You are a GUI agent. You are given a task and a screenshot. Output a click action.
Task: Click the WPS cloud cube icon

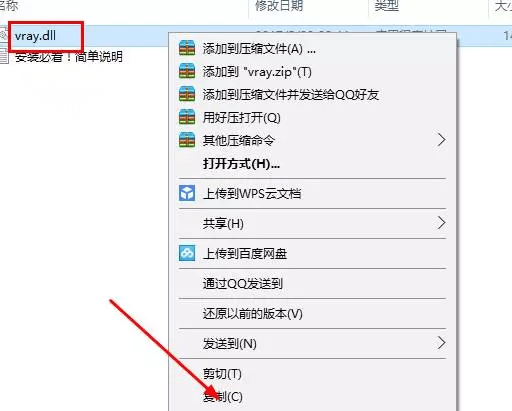[x=187, y=193]
